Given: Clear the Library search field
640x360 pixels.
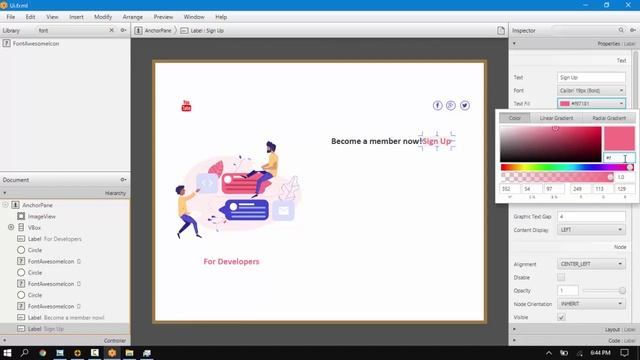Looking at the screenshot, I should coord(111,30).
